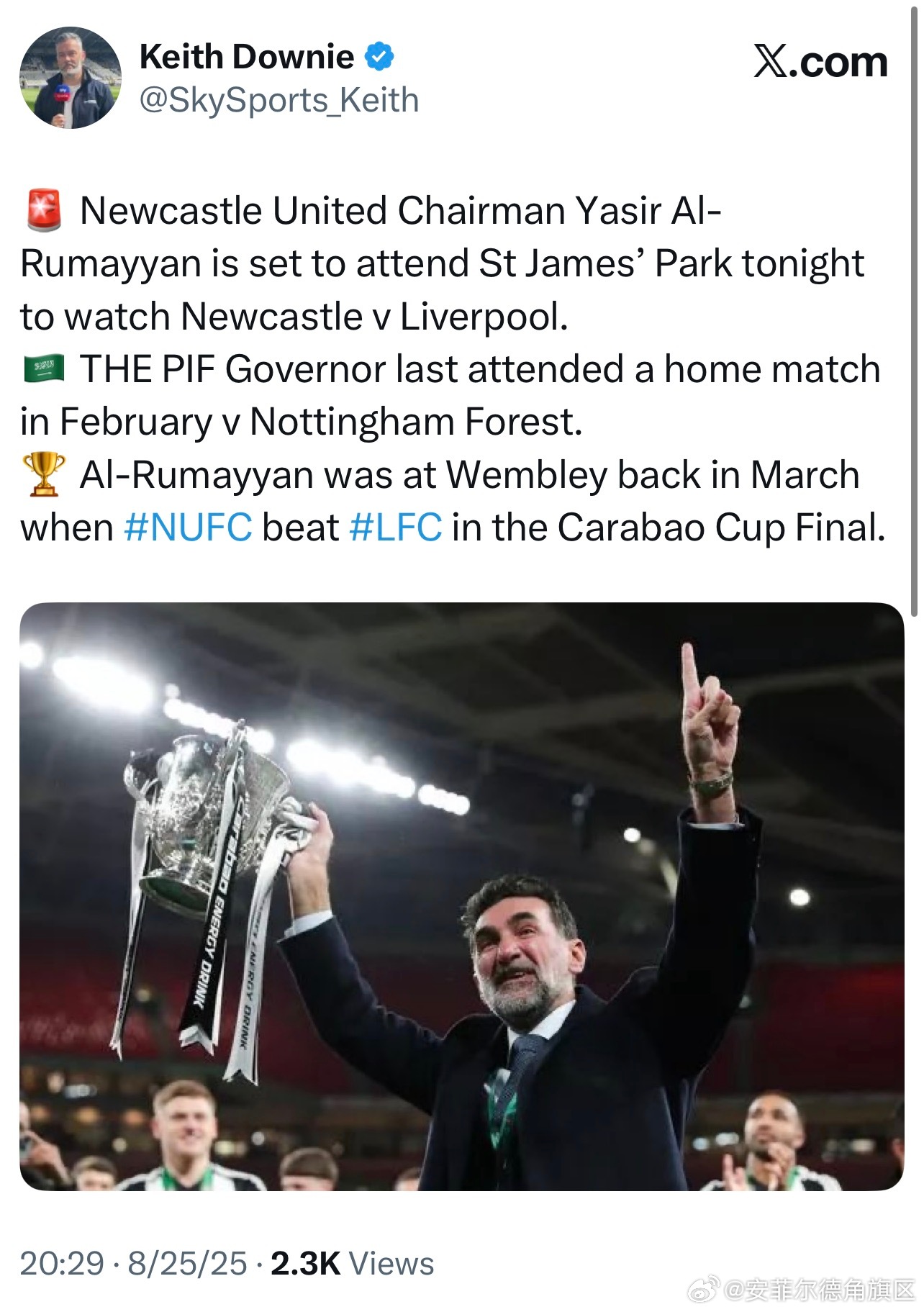Image resolution: width=924 pixels, height=1312 pixels.
Task: Click the Saudi Arabia flag emoji
Action: 45,370
